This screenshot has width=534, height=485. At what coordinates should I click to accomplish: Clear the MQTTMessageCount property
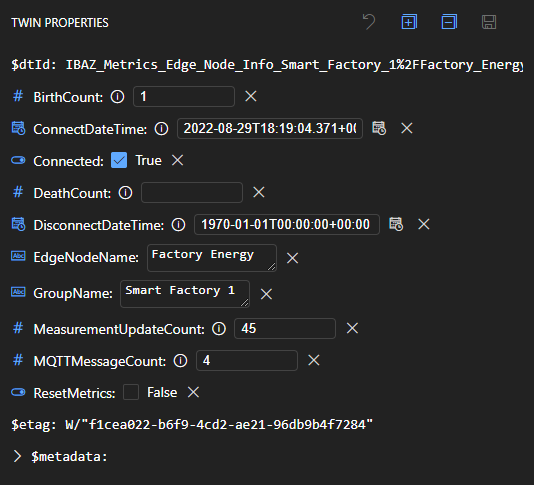pyautogui.click(x=314, y=361)
